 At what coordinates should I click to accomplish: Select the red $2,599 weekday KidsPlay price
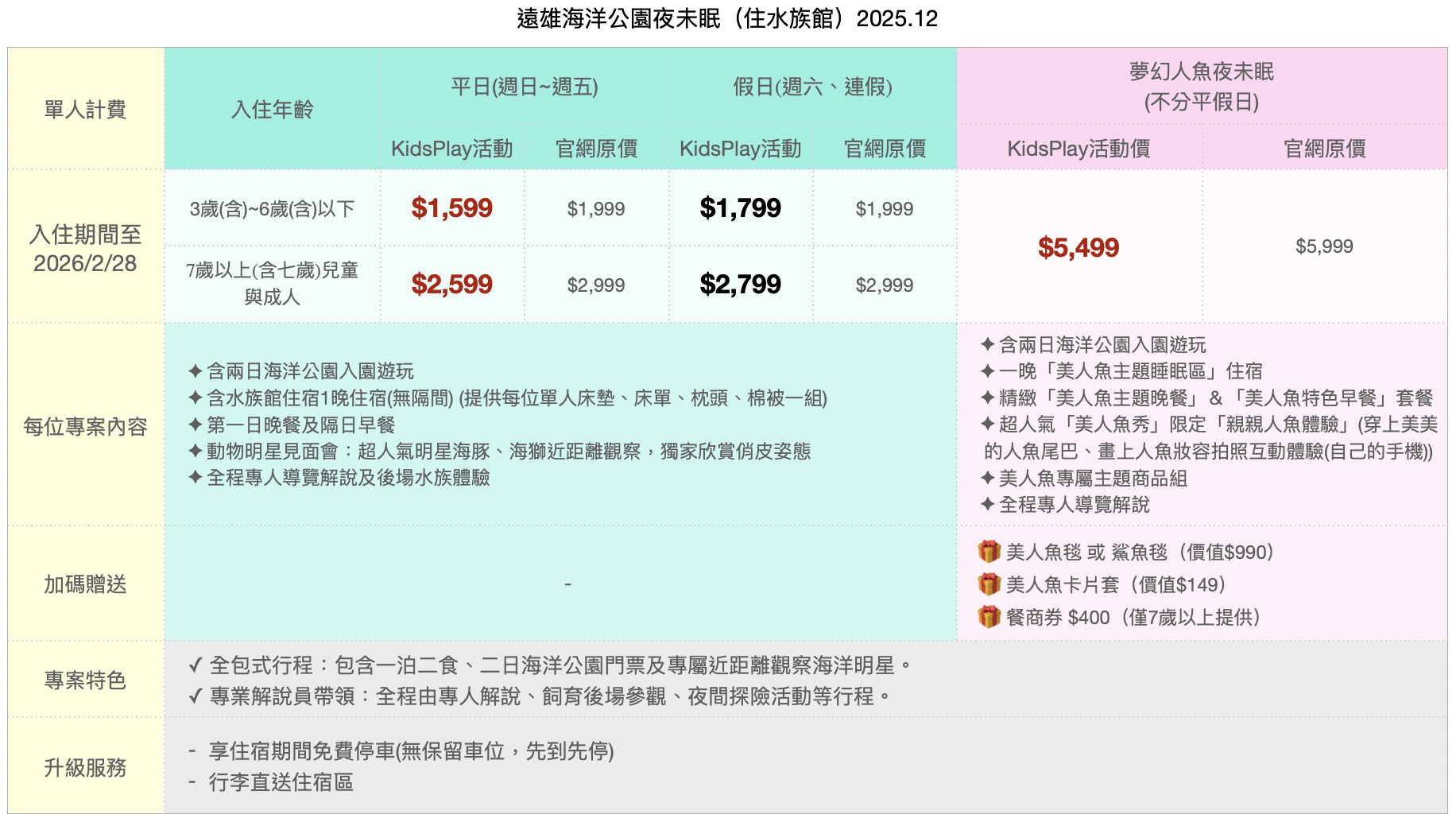click(x=451, y=285)
